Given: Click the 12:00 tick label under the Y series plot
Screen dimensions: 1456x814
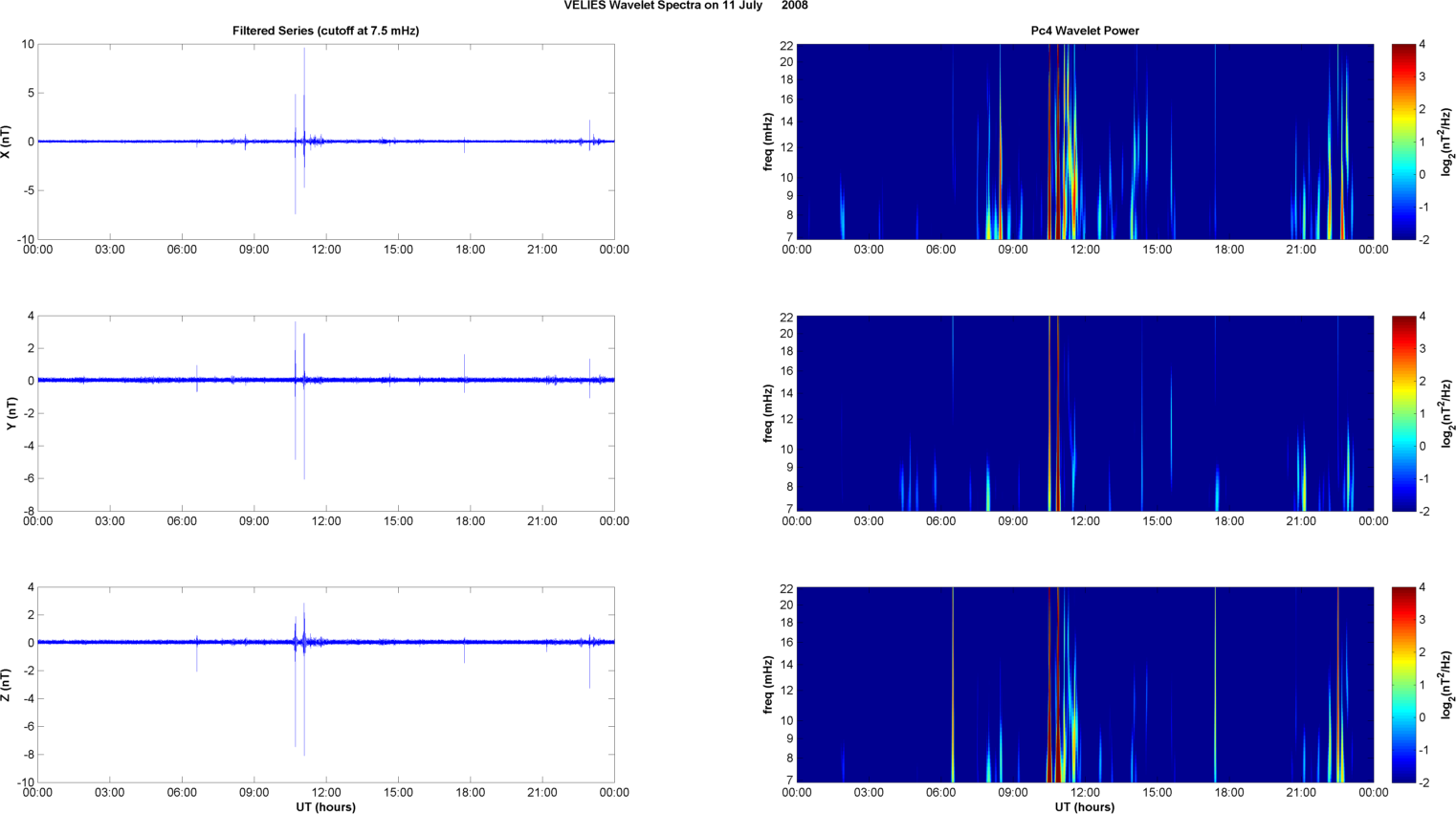Looking at the screenshot, I should coord(326,521).
